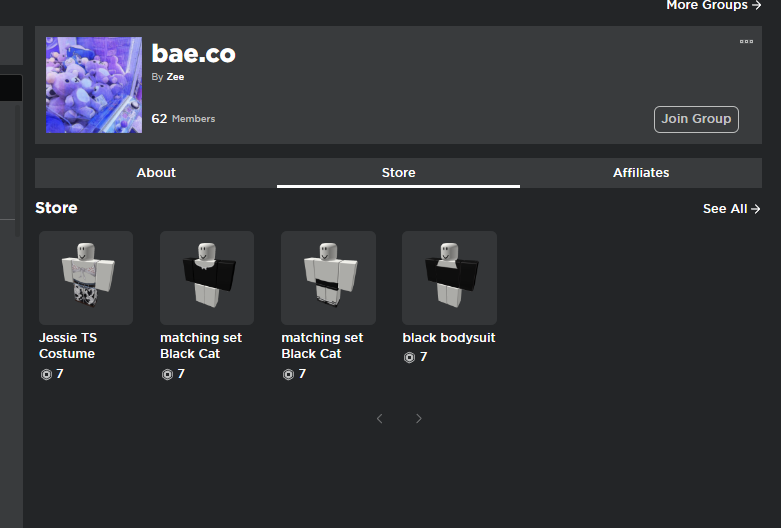The width and height of the screenshot is (781, 528).
Task: Click the Store section heading
Action: point(56,208)
